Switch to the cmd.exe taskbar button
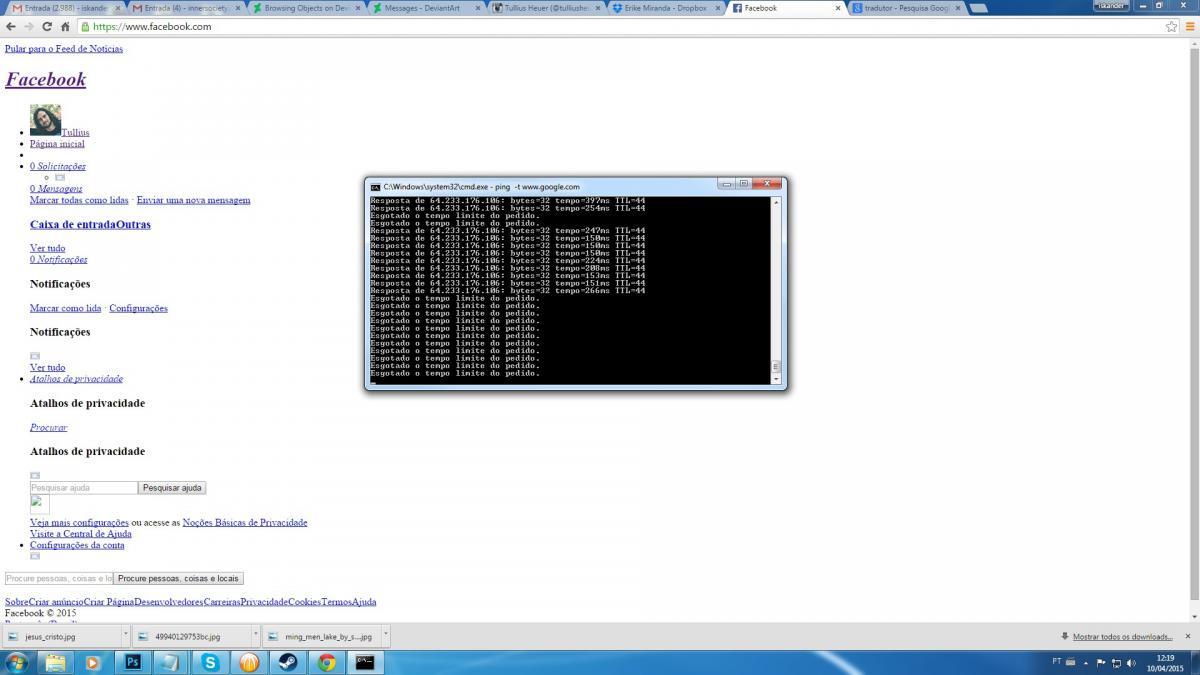1200x675 pixels. pyautogui.click(x=366, y=662)
